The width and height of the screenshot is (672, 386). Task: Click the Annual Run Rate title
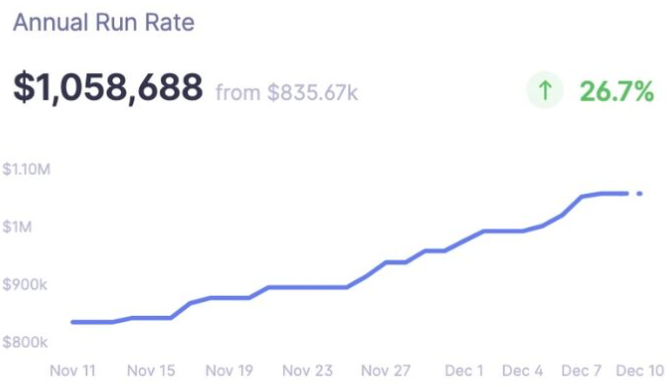pos(104,22)
